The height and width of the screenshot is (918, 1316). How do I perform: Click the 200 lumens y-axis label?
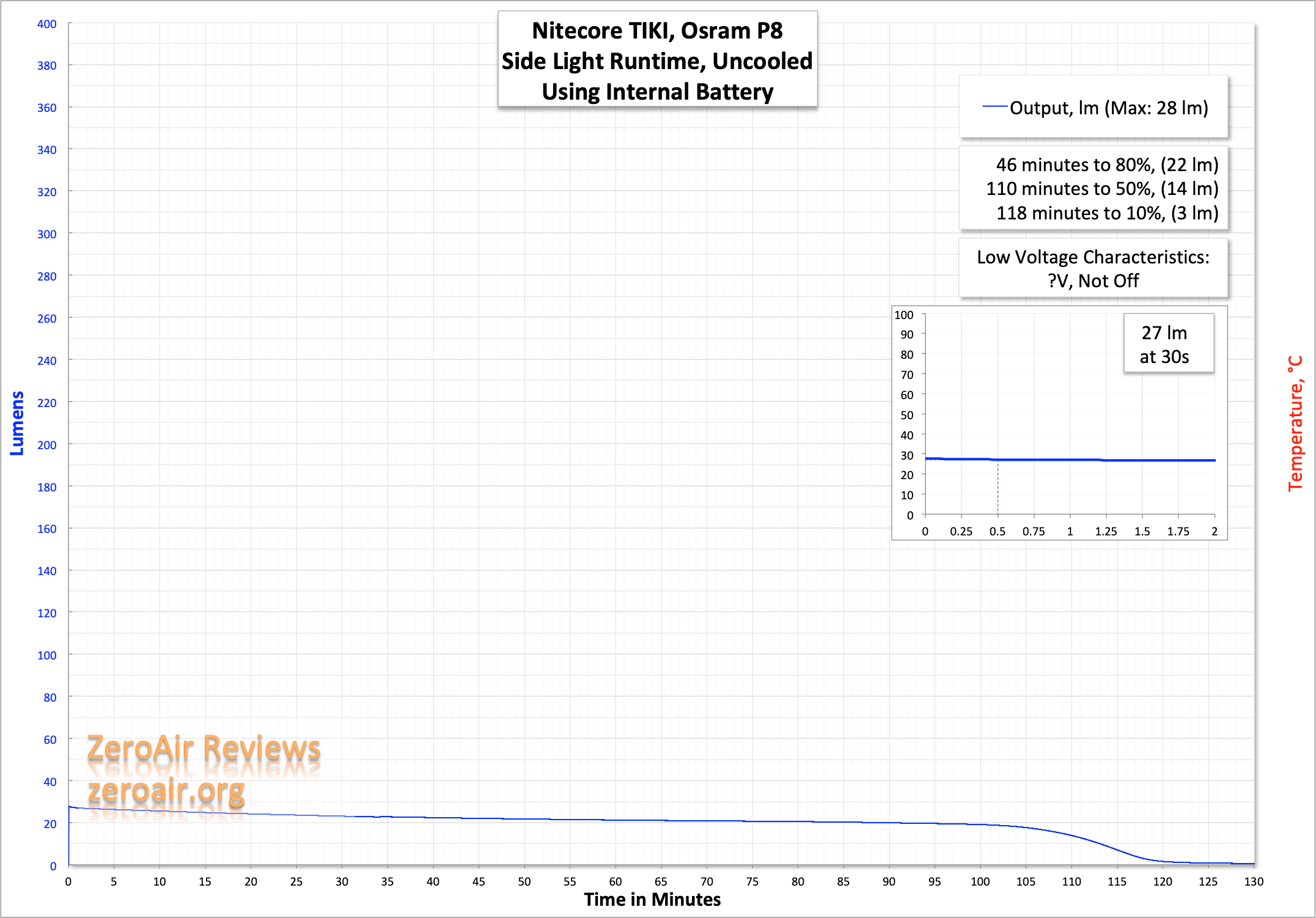pyautogui.click(x=46, y=445)
